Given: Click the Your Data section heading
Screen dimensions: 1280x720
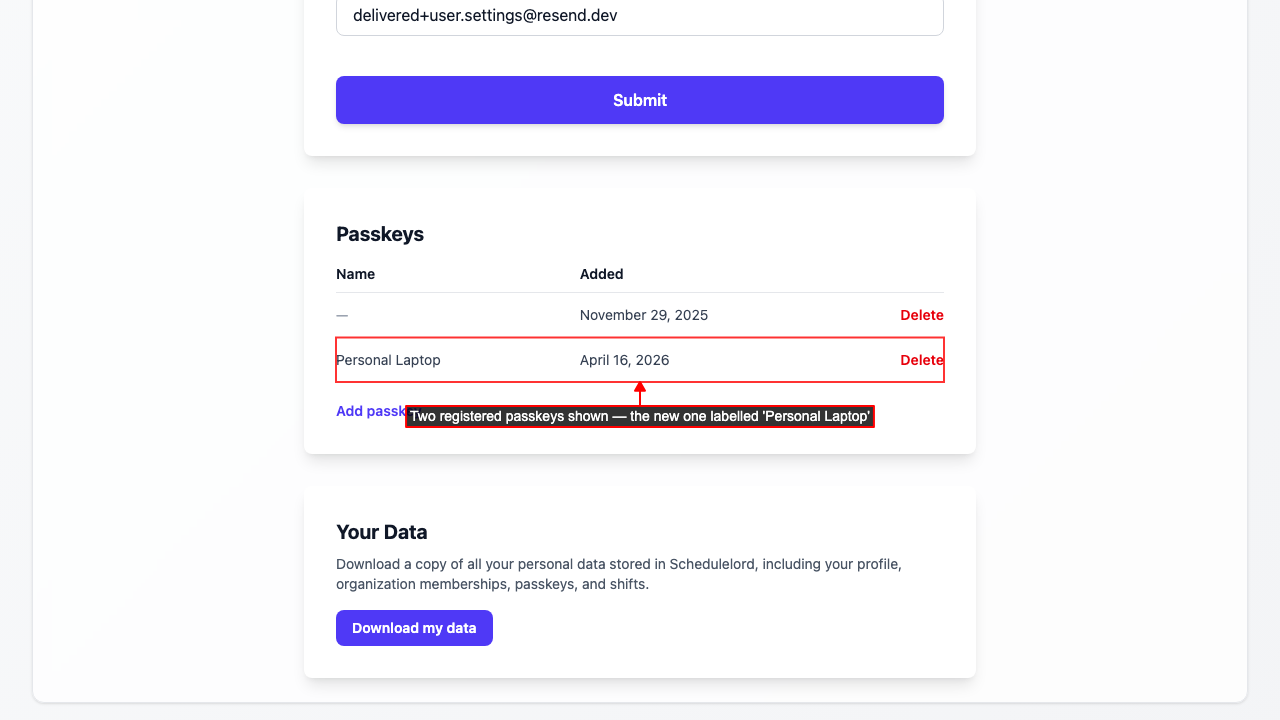Looking at the screenshot, I should point(382,532).
